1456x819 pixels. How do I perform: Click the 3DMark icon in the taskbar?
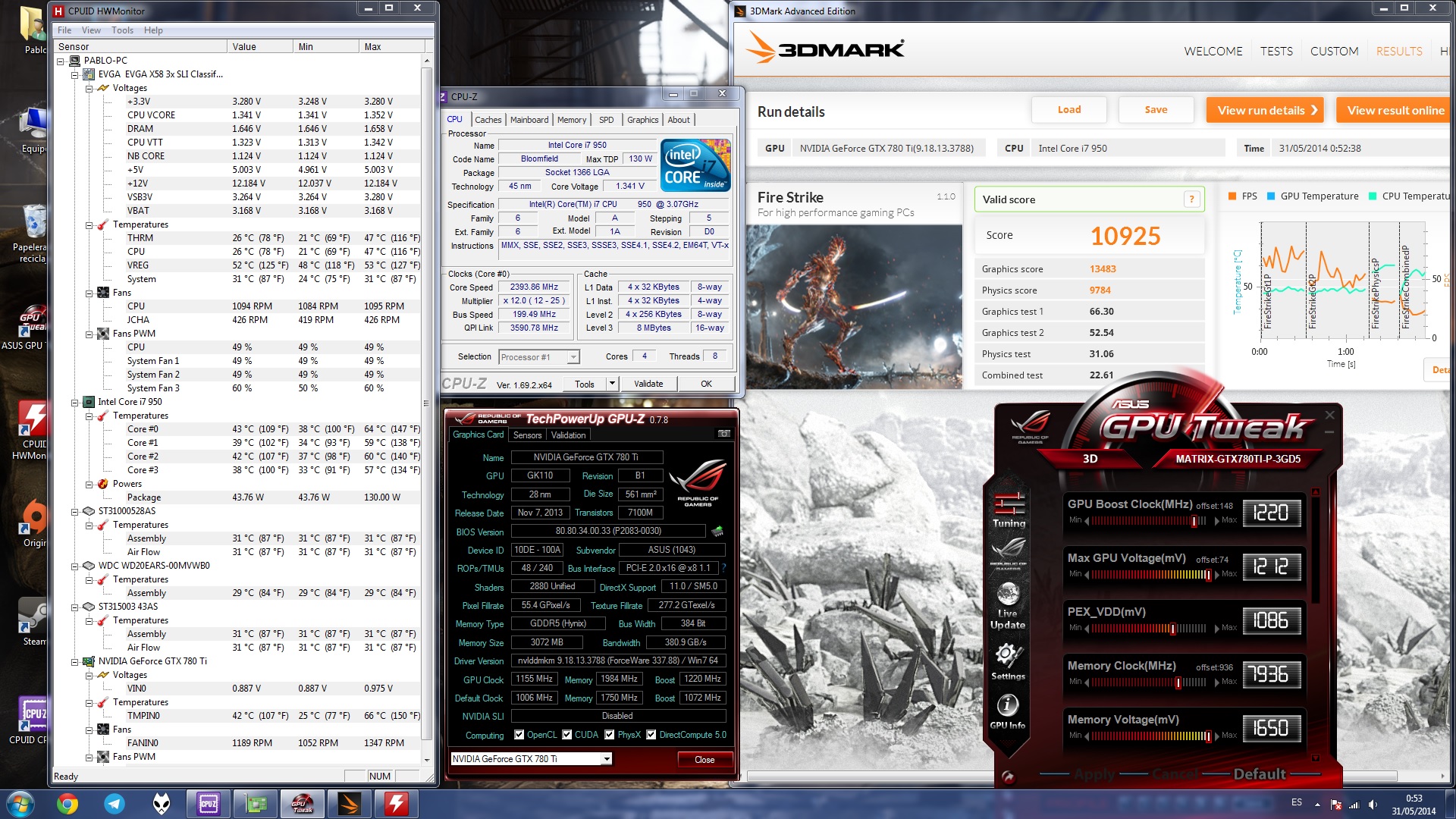pos(349,803)
